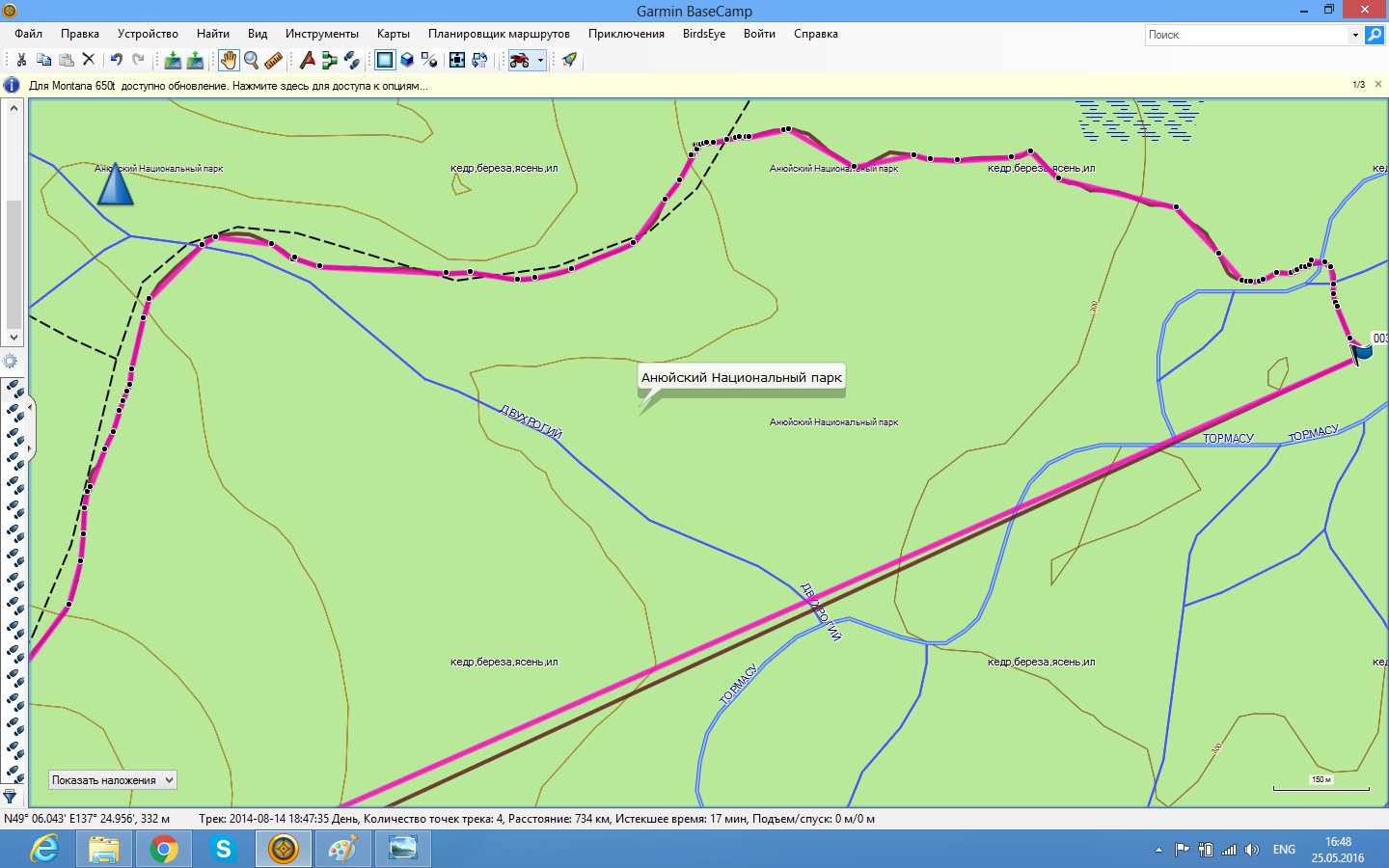
Task: Open the 'Карты' menu
Action: pos(393,34)
